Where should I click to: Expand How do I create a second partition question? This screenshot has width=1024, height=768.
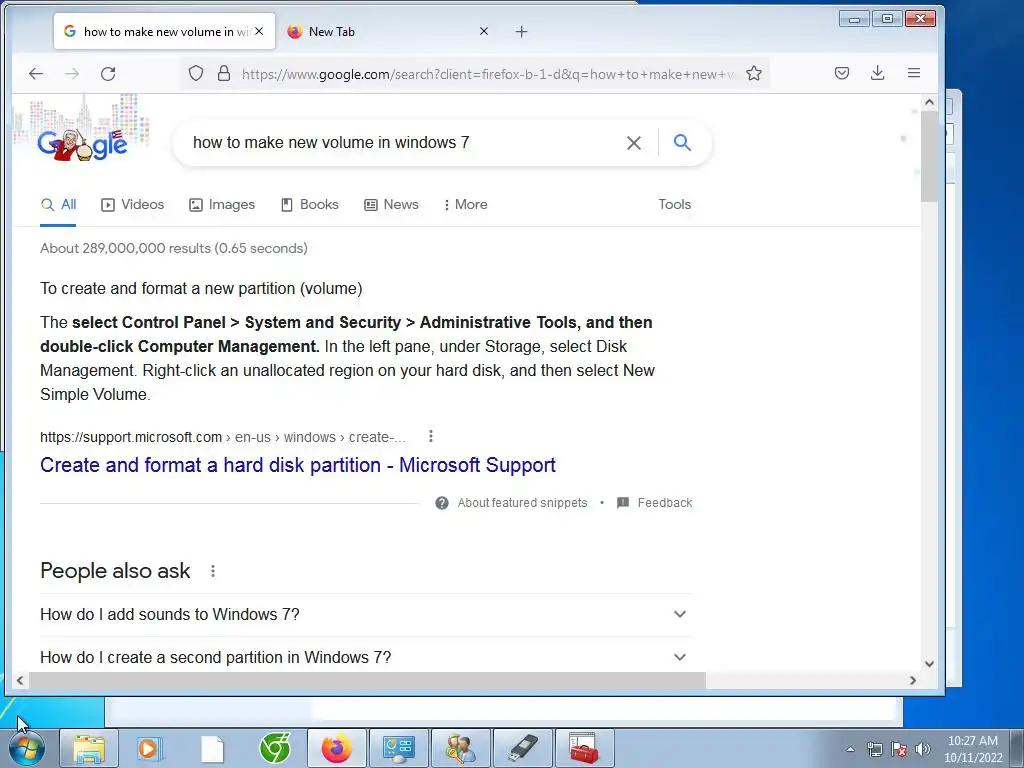coord(366,655)
